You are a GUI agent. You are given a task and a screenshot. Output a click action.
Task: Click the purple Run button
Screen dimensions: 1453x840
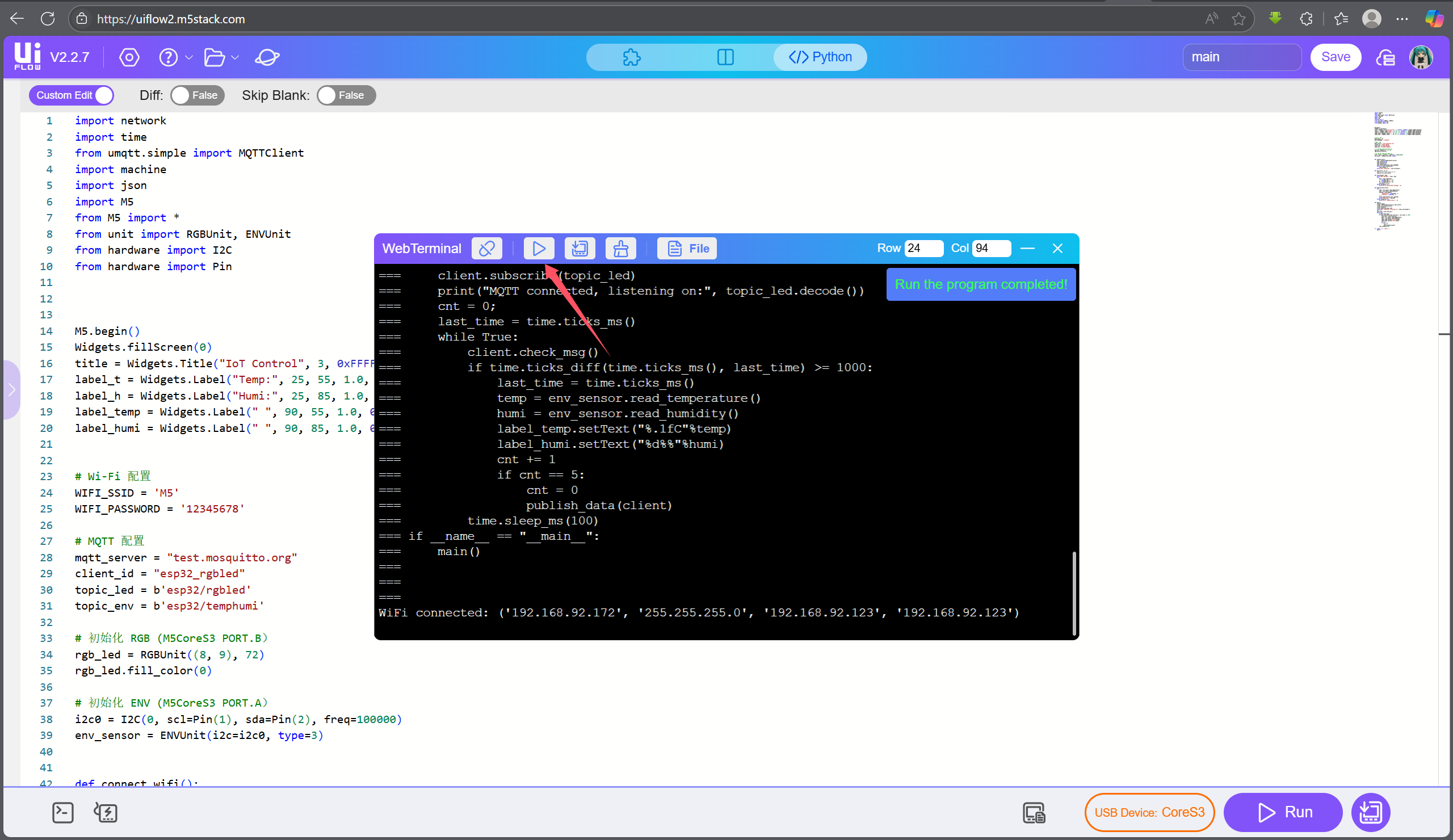tap(1283, 812)
